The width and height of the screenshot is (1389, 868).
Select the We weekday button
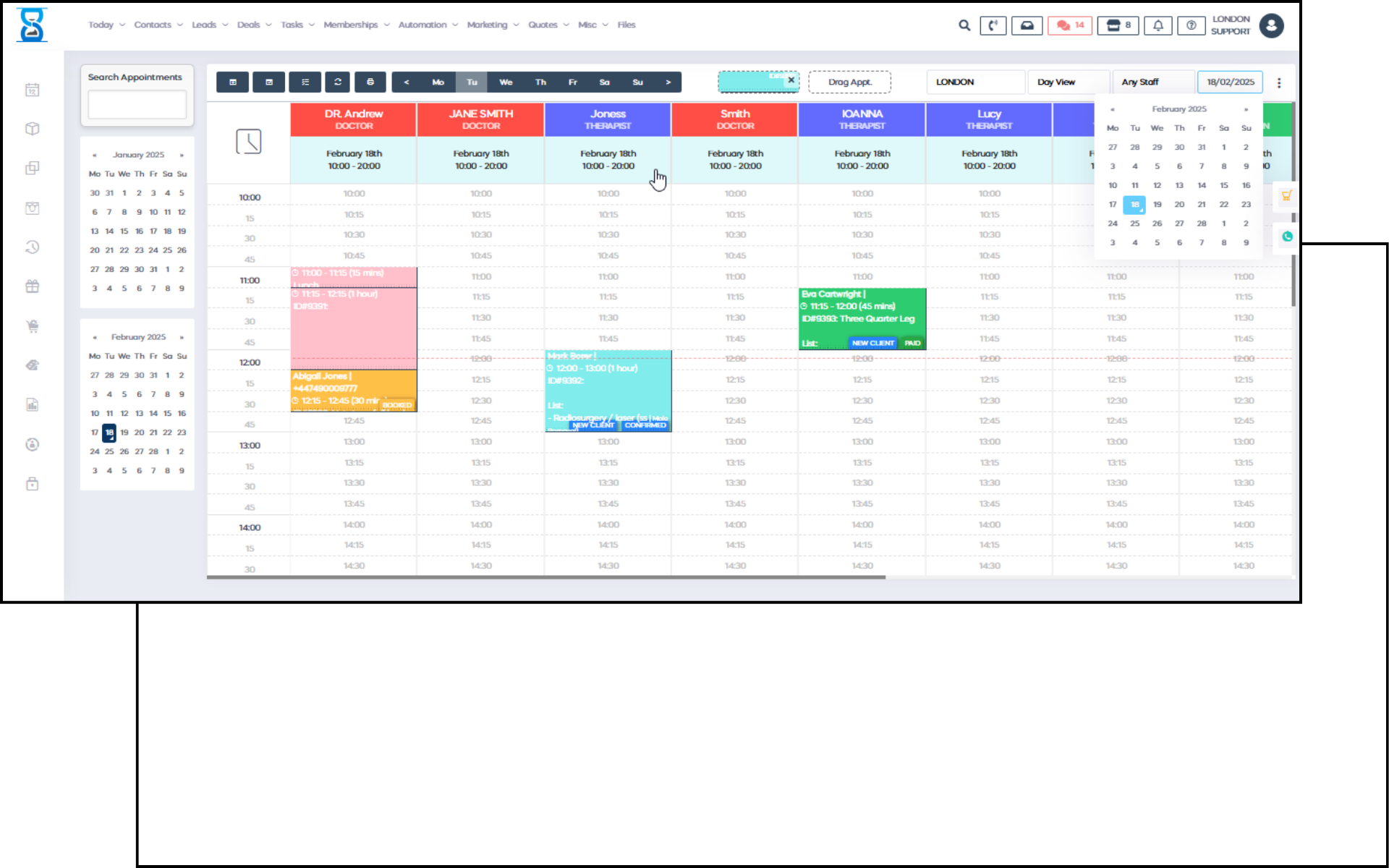point(506,82)
